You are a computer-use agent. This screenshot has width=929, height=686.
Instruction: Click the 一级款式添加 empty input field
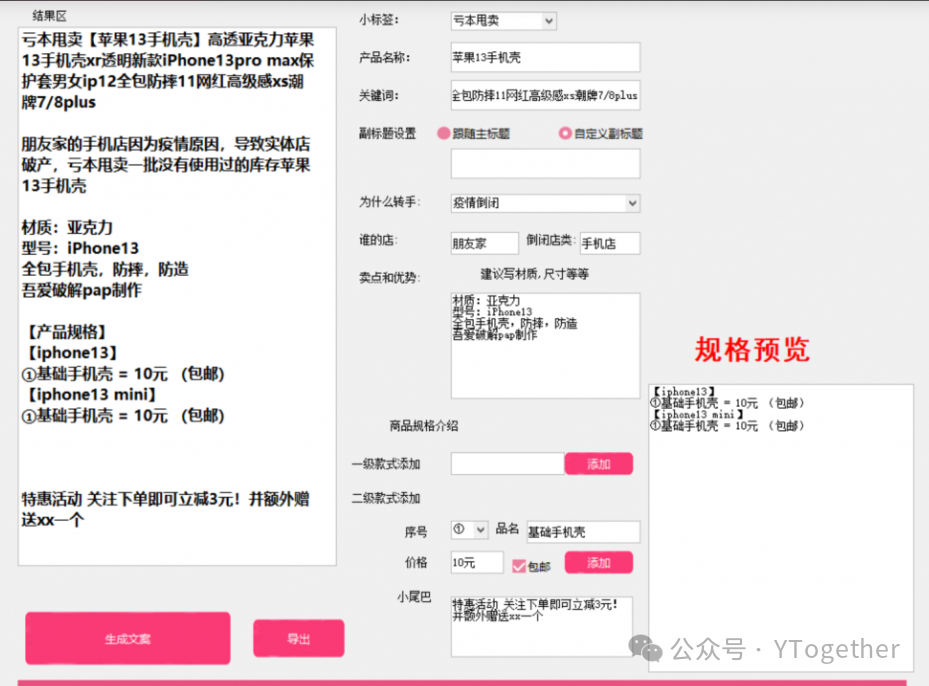point(507,464)
